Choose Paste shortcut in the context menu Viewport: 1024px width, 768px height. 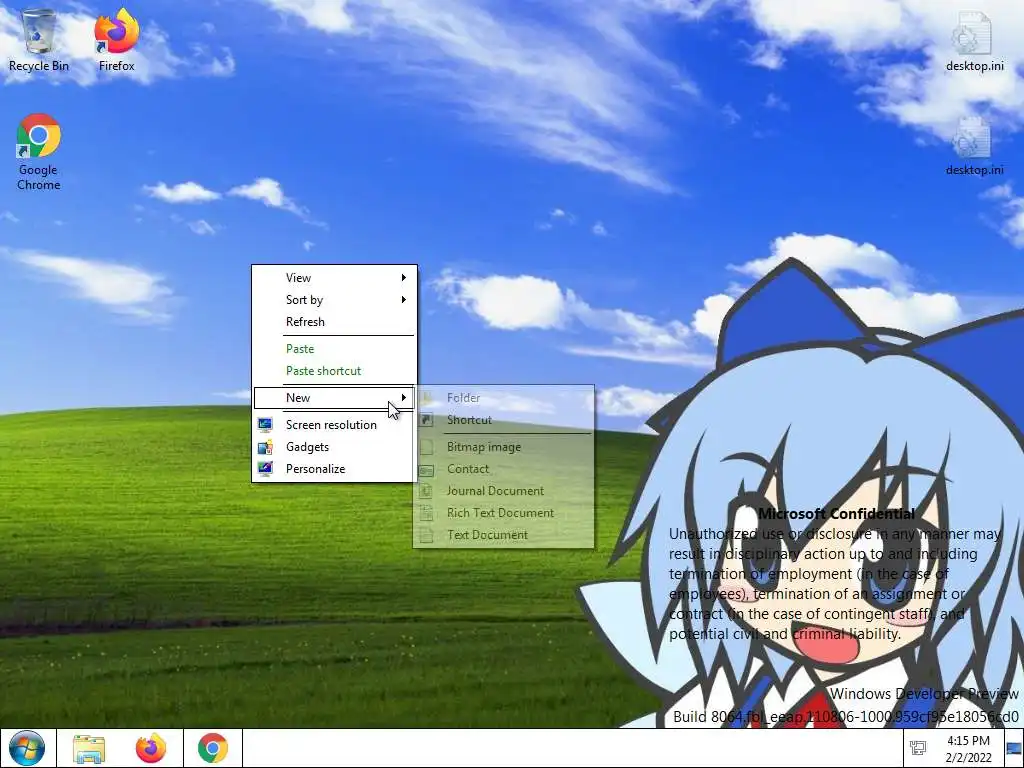click(334, 370)
